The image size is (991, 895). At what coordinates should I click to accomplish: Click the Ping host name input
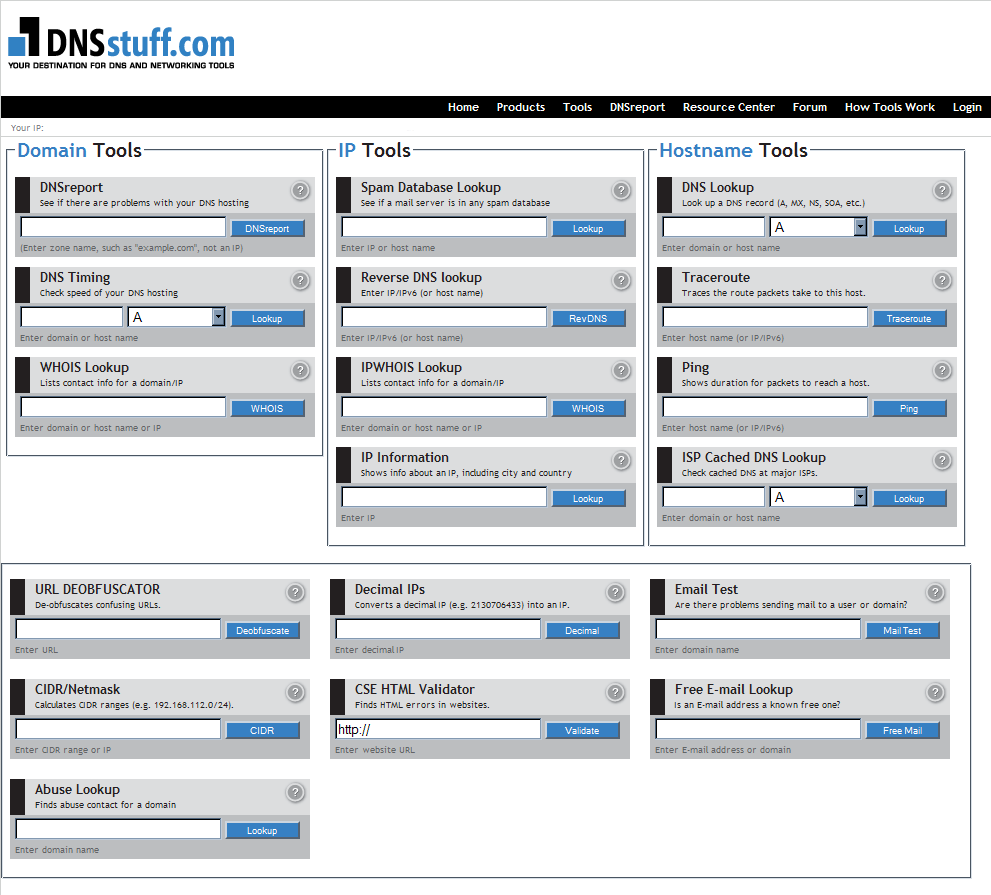(765, 407)
